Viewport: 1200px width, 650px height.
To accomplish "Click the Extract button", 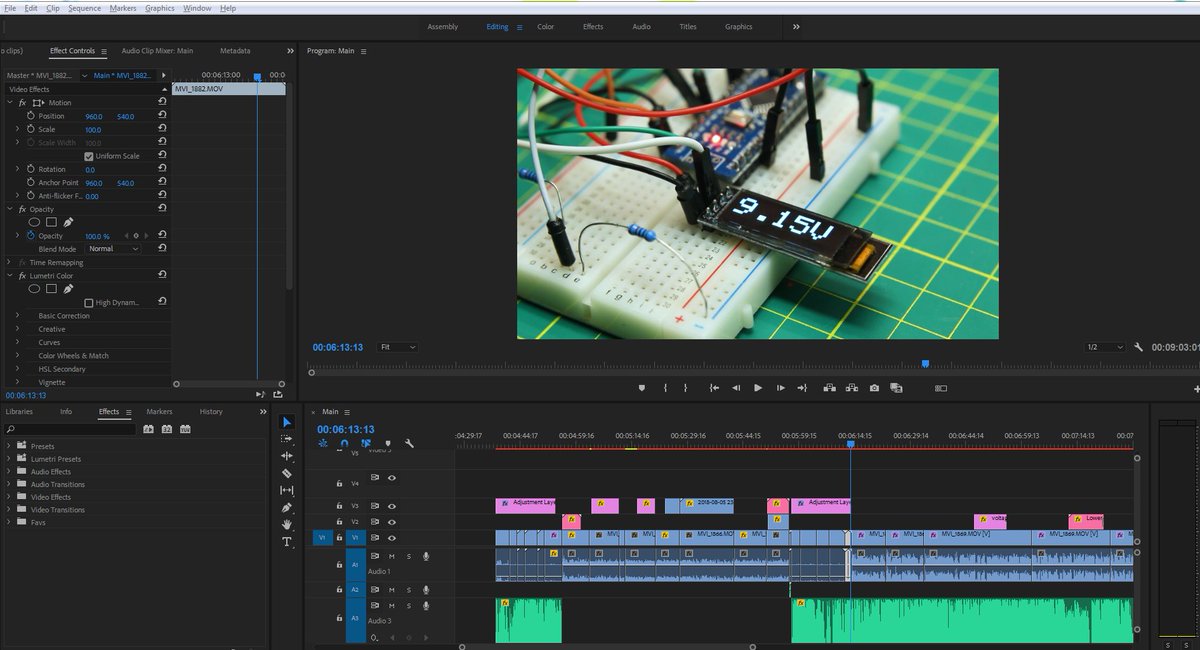I will tap(852, 388).
